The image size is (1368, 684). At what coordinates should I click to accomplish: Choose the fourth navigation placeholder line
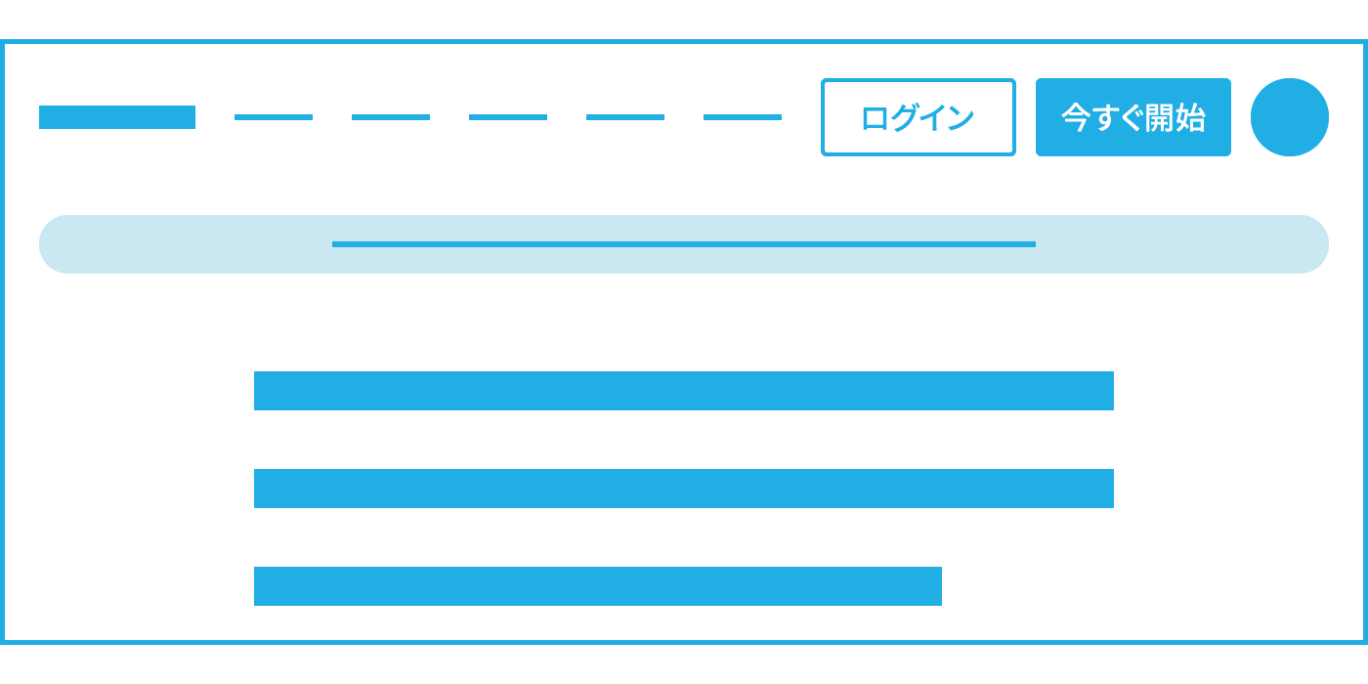(x=625, y=117)
